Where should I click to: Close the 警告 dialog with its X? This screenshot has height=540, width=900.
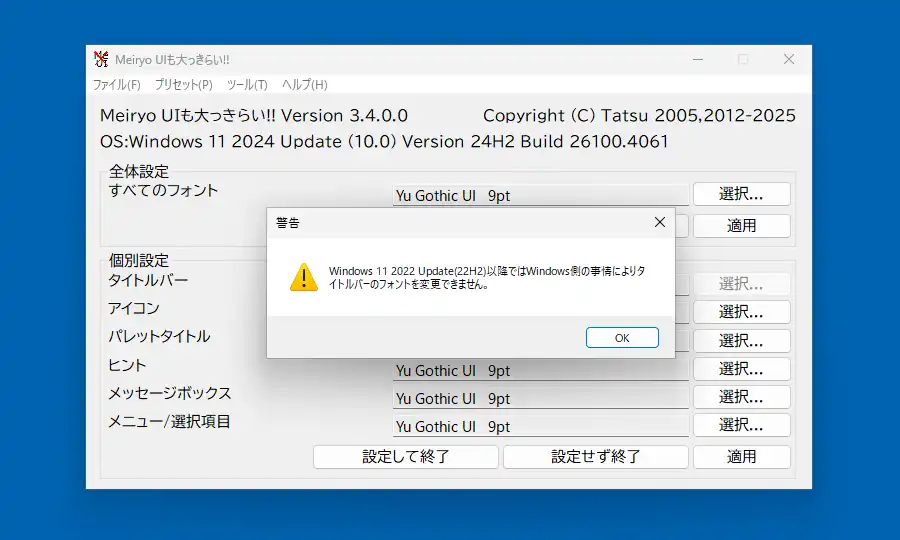click(660, 222)
